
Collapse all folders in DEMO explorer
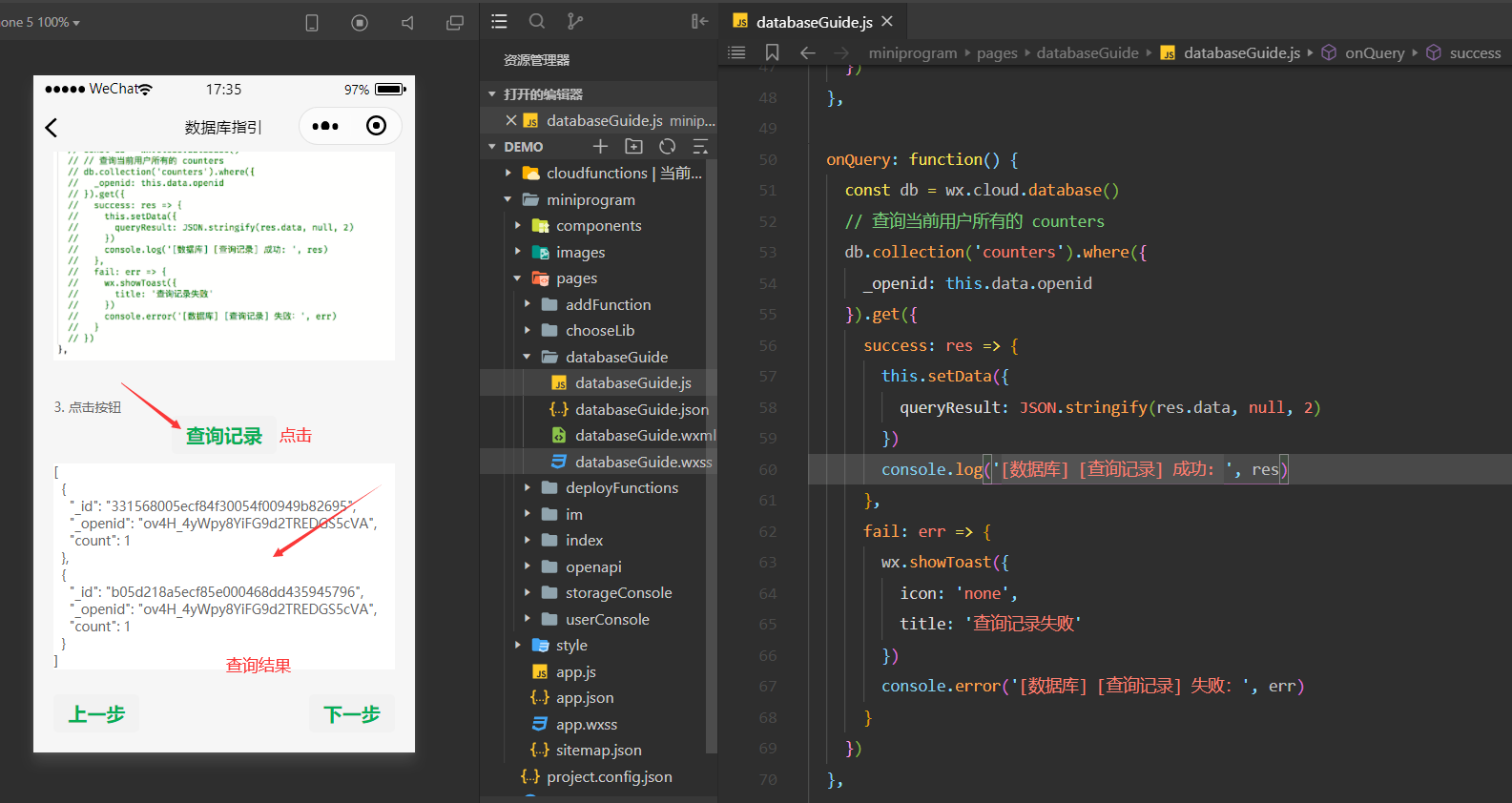[700, 146]
